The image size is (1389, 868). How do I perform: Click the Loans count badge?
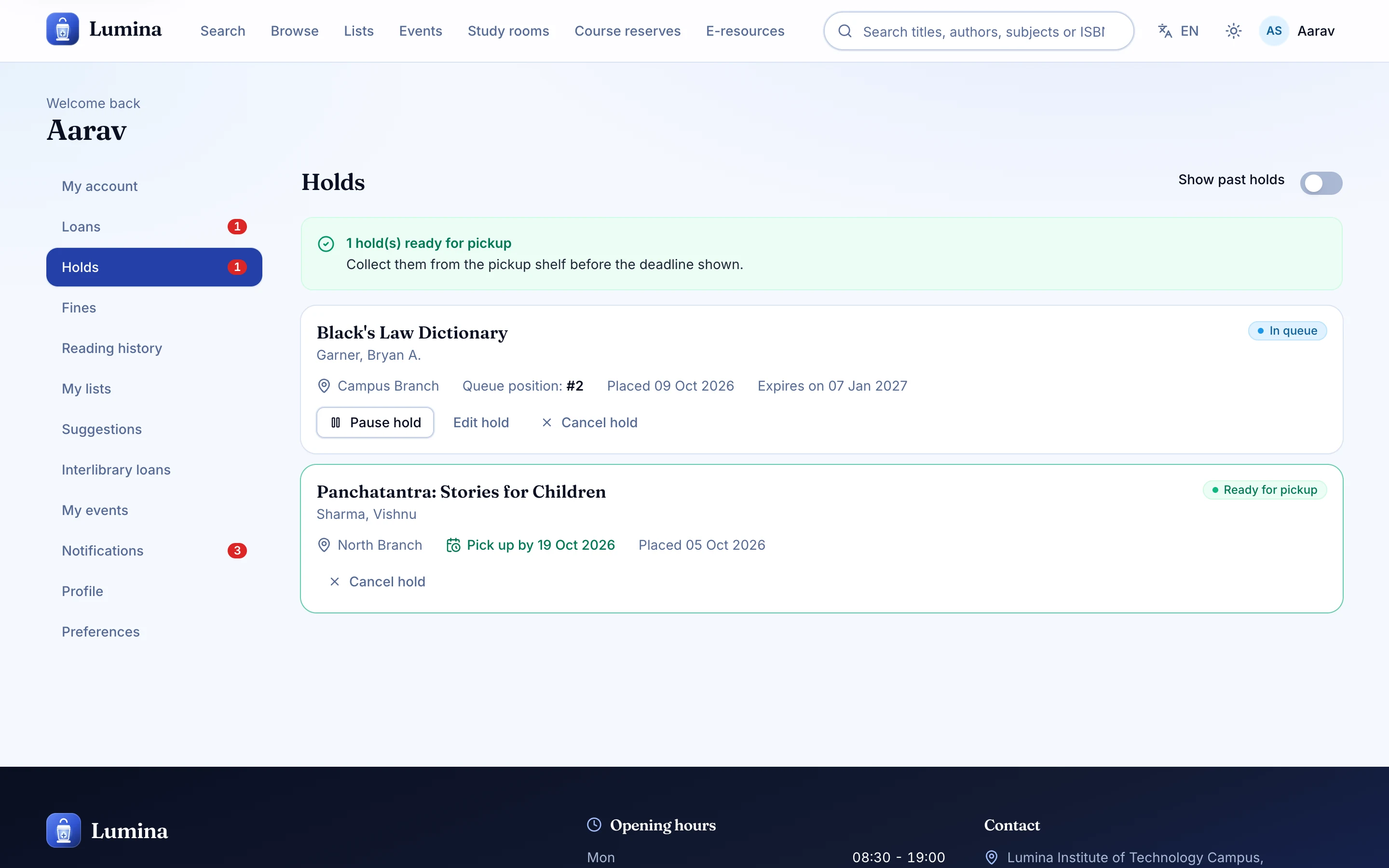click(237, 227)
